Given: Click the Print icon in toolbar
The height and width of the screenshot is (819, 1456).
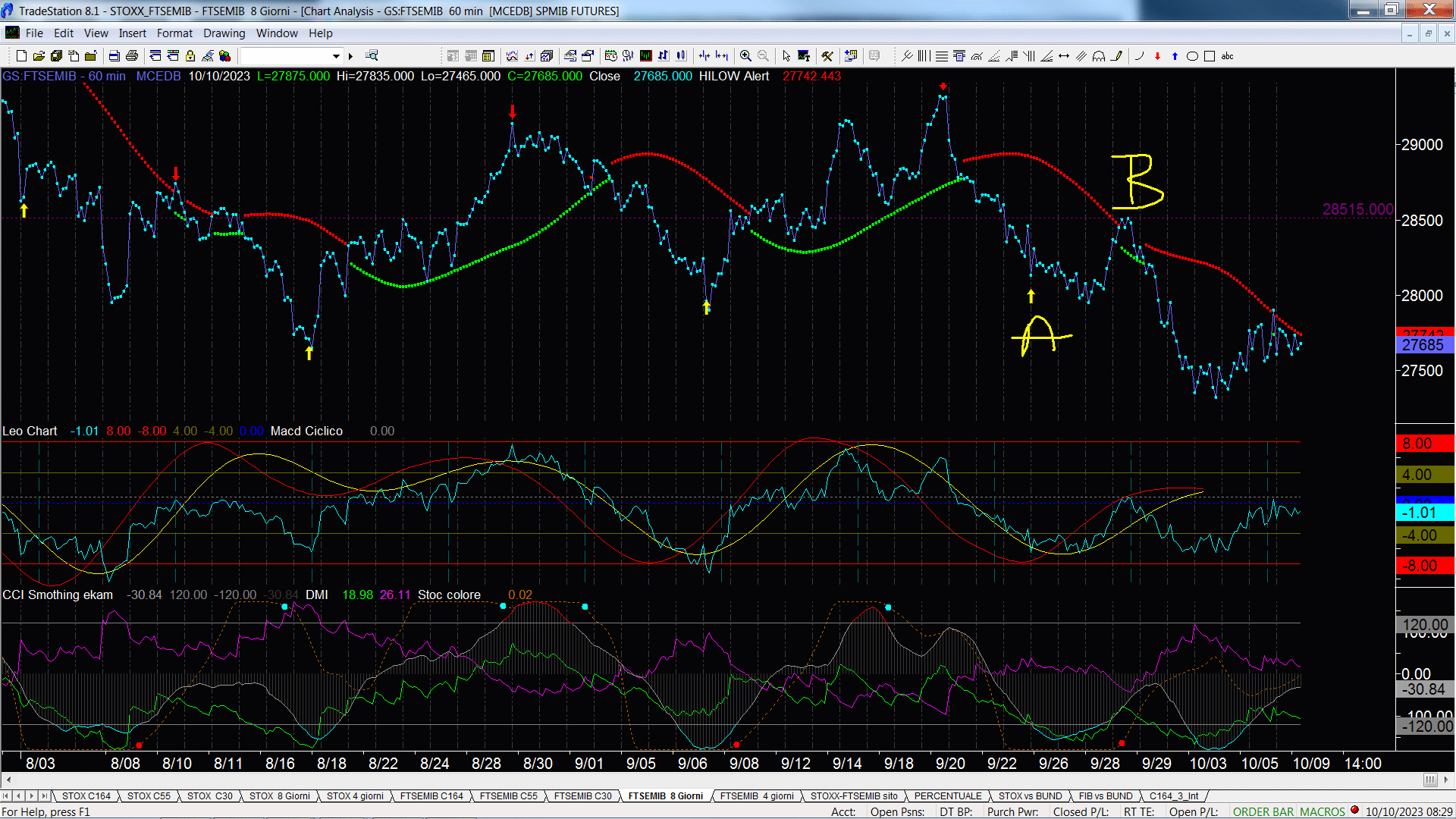Looking at the screenshot, I should pyautogui.click(x=132, y=56).
